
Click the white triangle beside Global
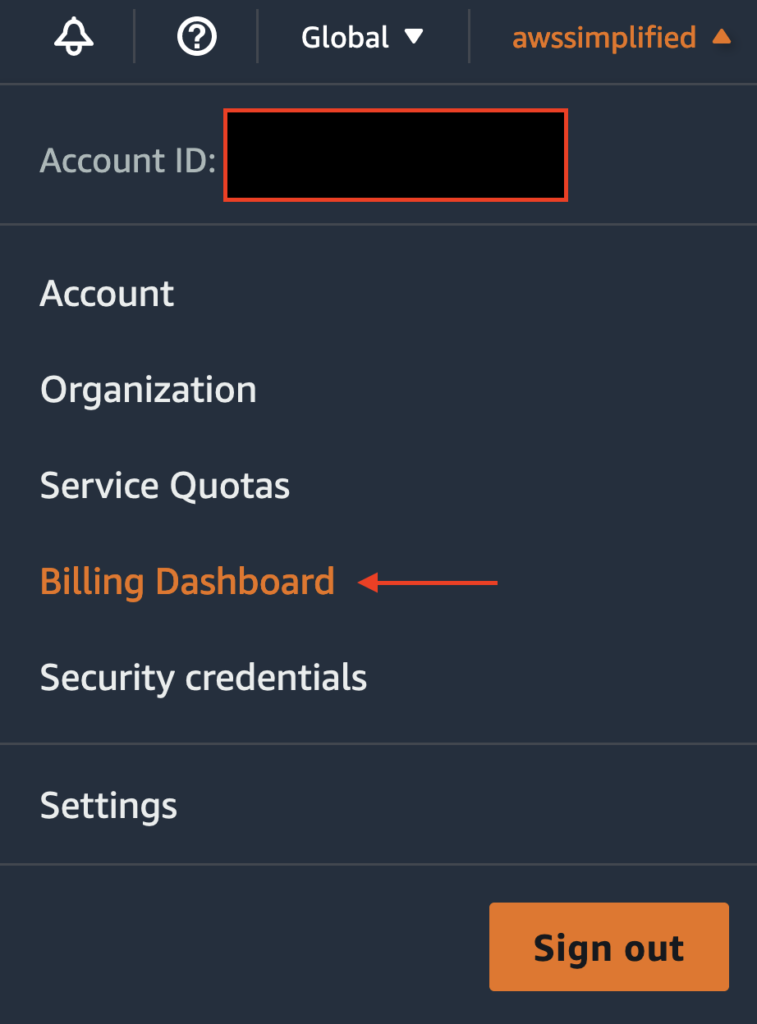tap(414, 37)
